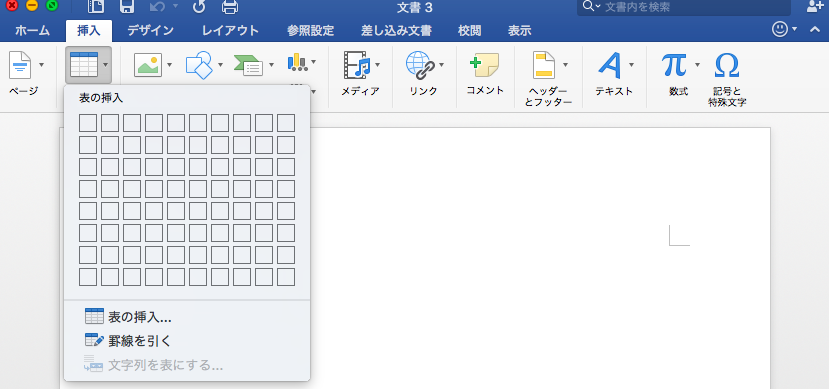
Task: Click the Pictures icon in ribbon
Action: [148, 65]
